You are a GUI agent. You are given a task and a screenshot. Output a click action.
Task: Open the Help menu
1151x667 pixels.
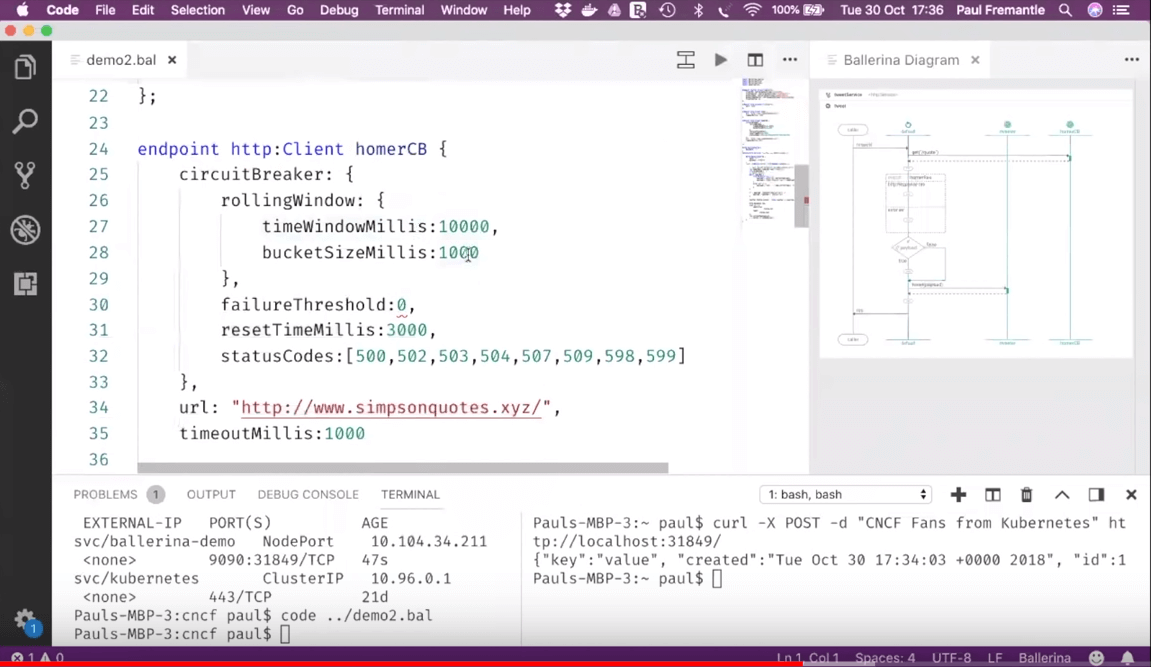pyautogui.click(x=517, y=10)
